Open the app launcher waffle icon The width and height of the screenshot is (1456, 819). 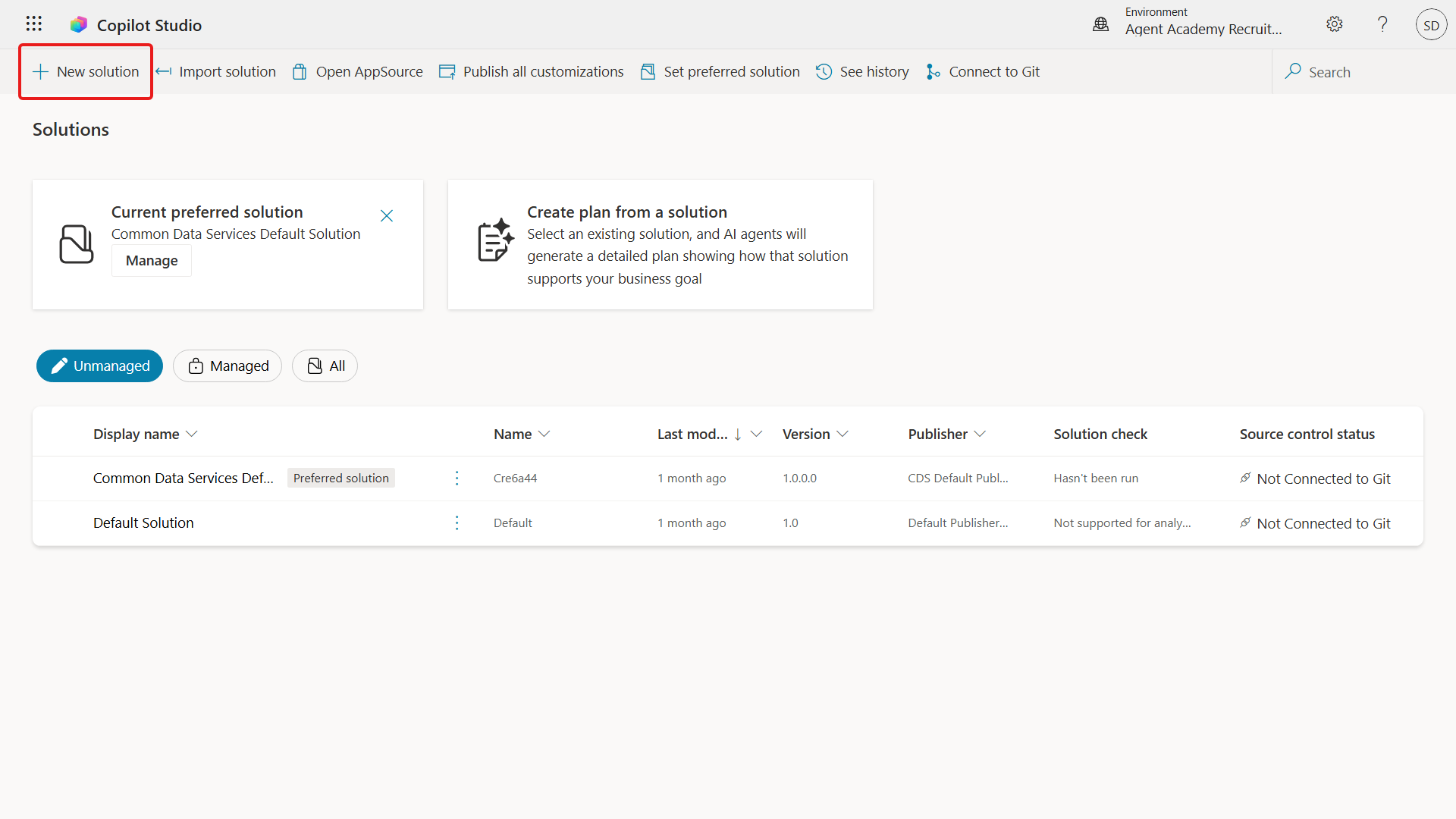[33, 24]
